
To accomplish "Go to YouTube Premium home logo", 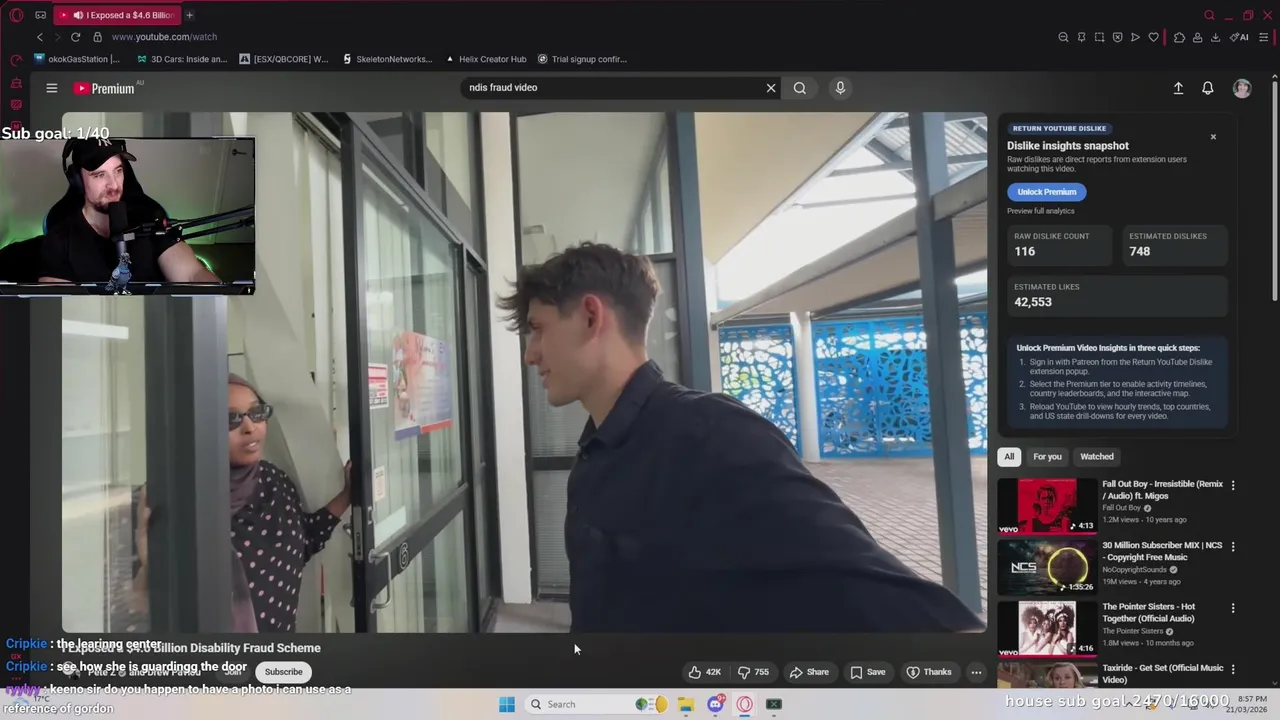I will click(104, 88).
